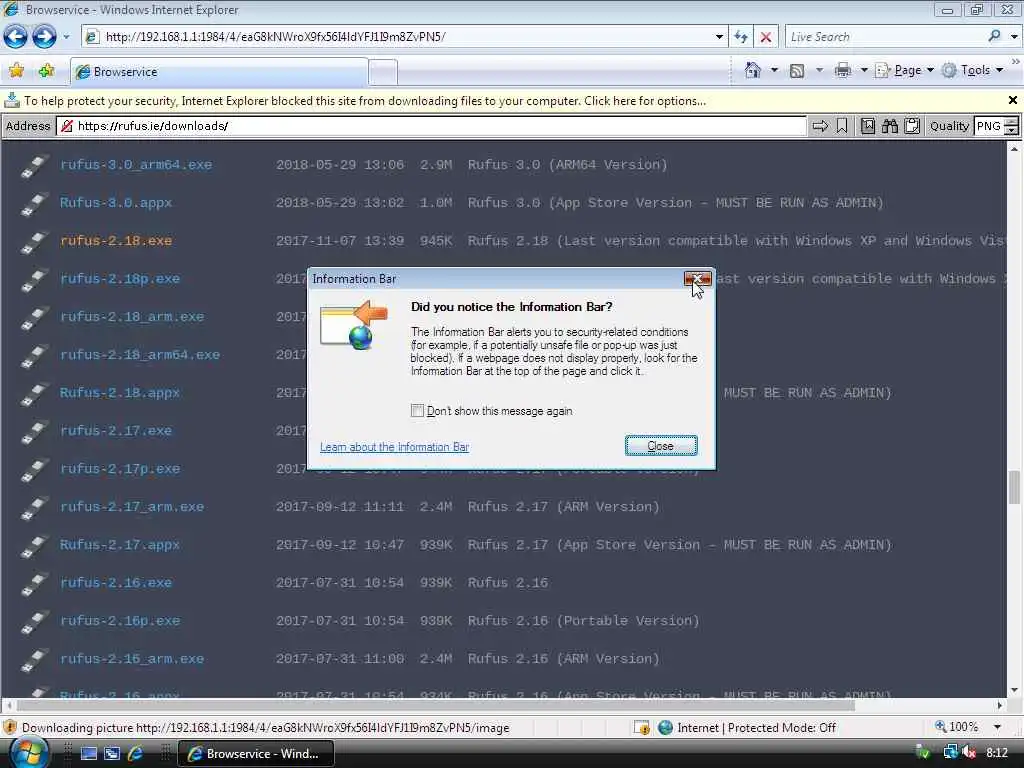The height and width of the screenshot is (768, 1024).
Task: Check Don't show this message again
Action: pos(417,411)
